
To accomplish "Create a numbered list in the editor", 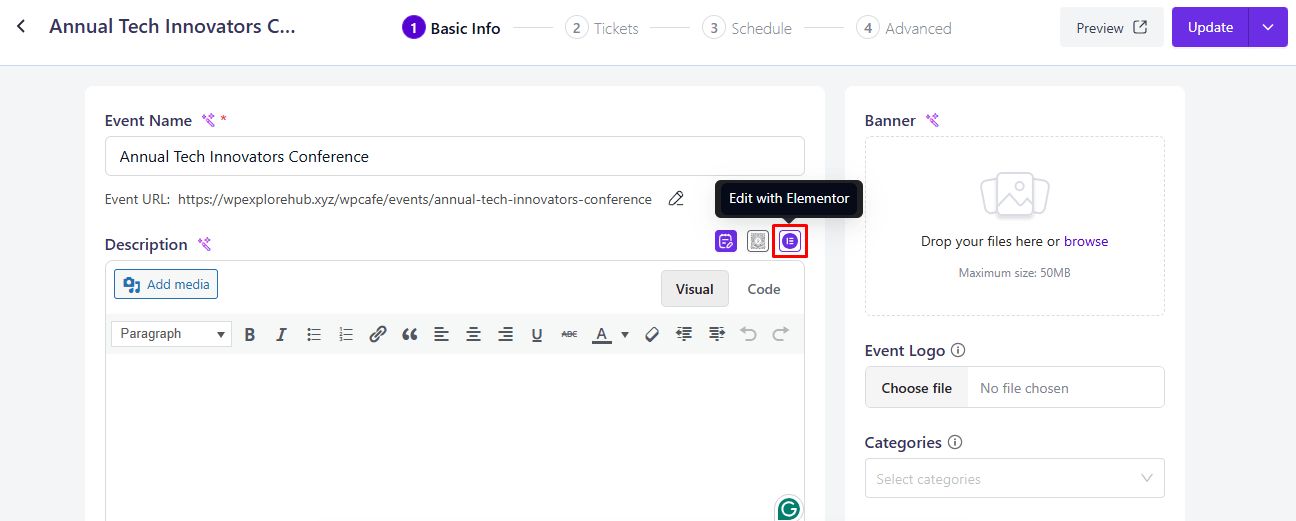I will tap(346, 335).
